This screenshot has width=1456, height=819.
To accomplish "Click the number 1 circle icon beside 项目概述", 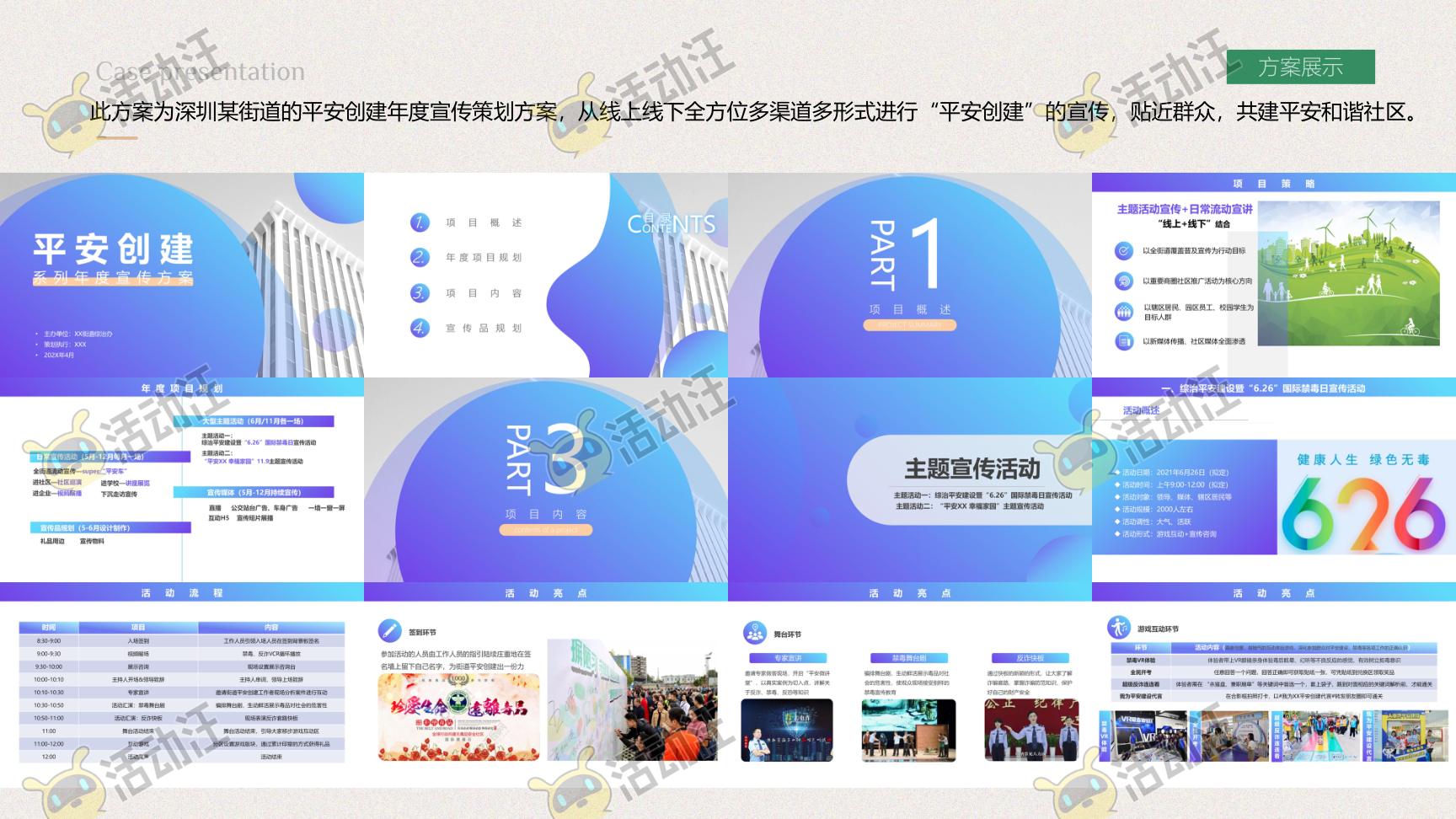I will tap(420, 222).
